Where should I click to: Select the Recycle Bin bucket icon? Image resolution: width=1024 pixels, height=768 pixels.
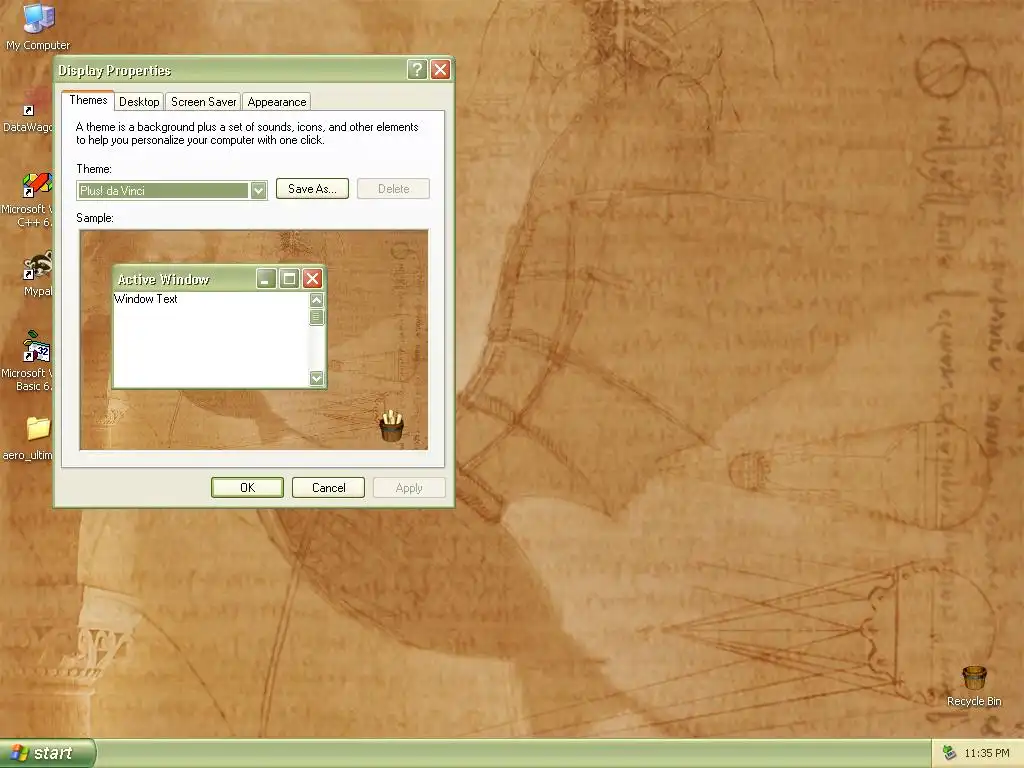pyautogui.click(x=974, y=677)
